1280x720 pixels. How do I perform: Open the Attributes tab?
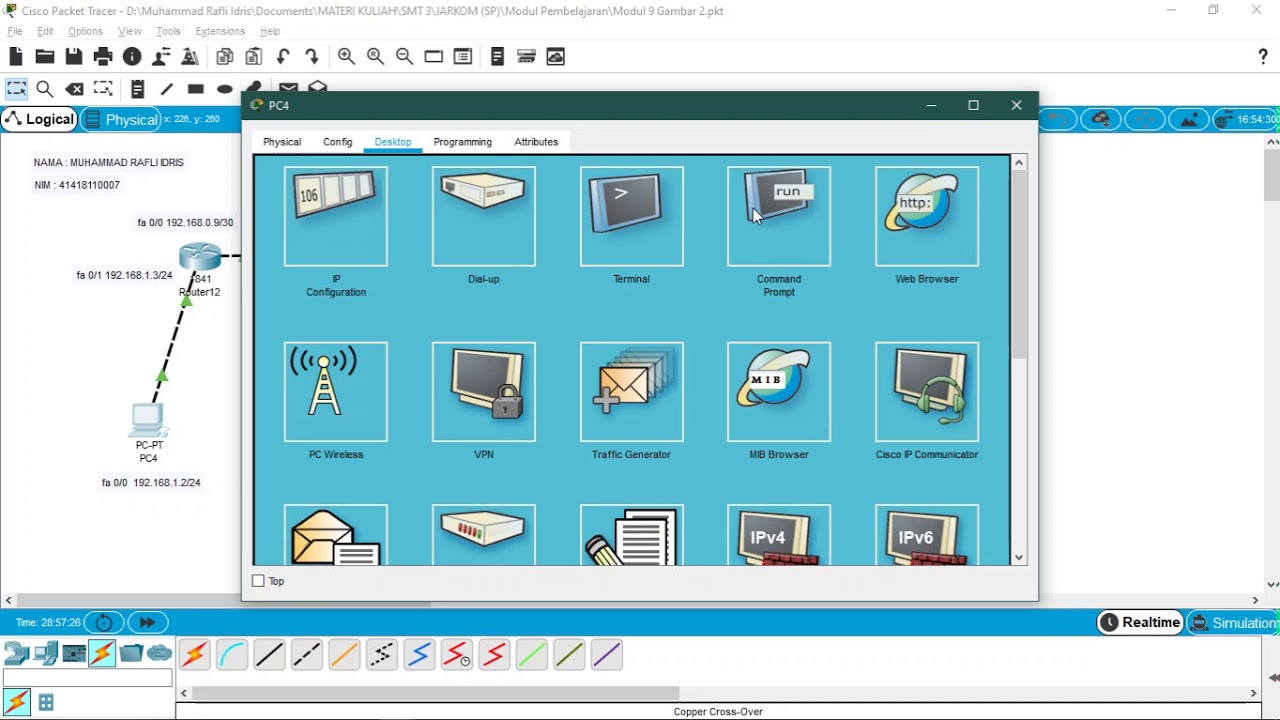click(x=536, y=142)
